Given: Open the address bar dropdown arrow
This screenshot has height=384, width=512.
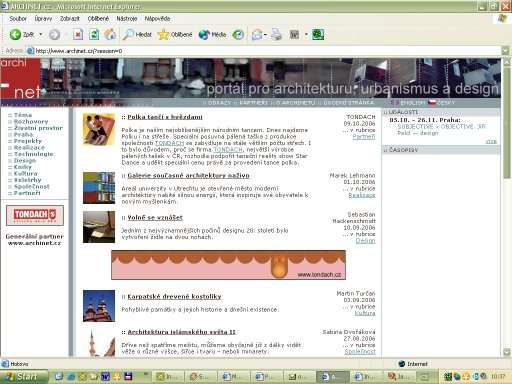Looking at the screenshot, I should [506, 51].
